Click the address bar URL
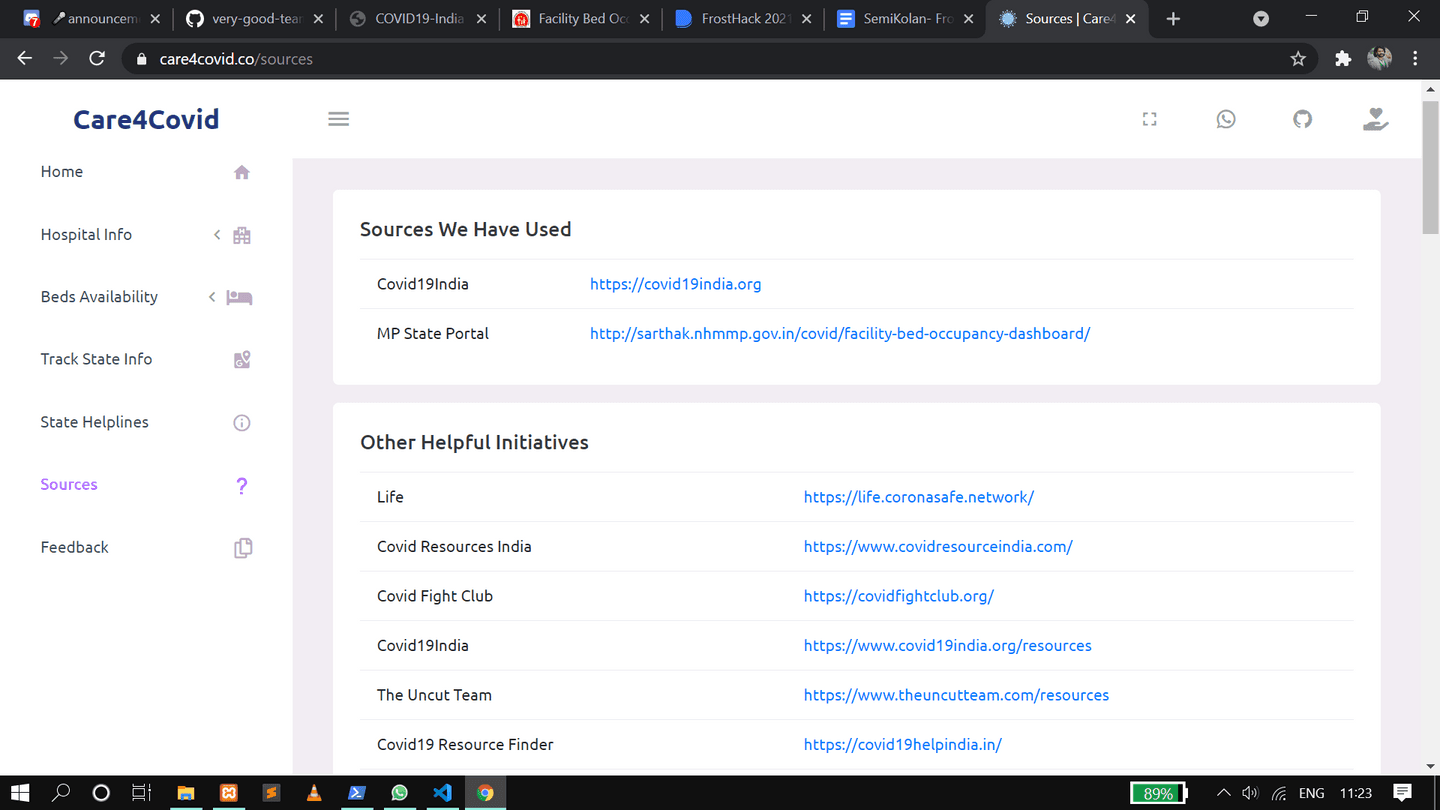 [x=236, y=59]
